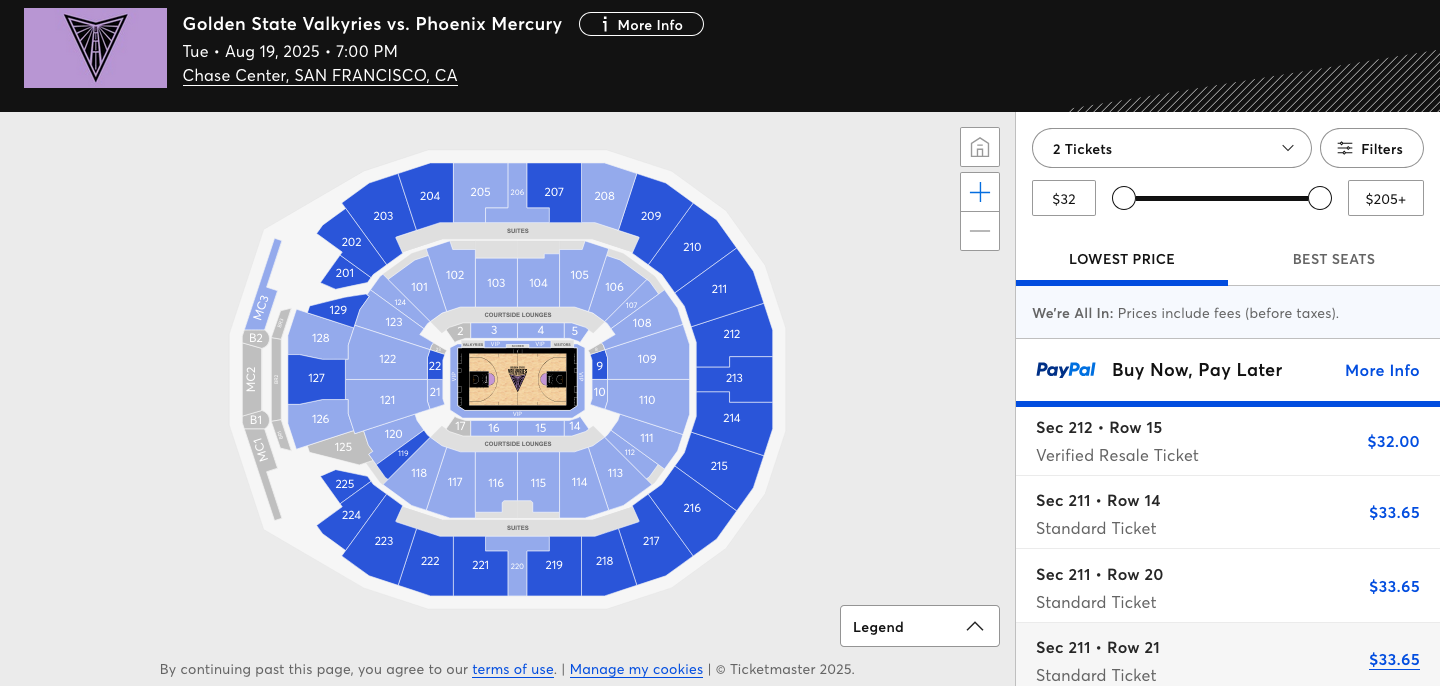Viewport: 1440px width, 686px height.
Task: Select Sec 212 Row 15 resale listing
Action: 1228,441
